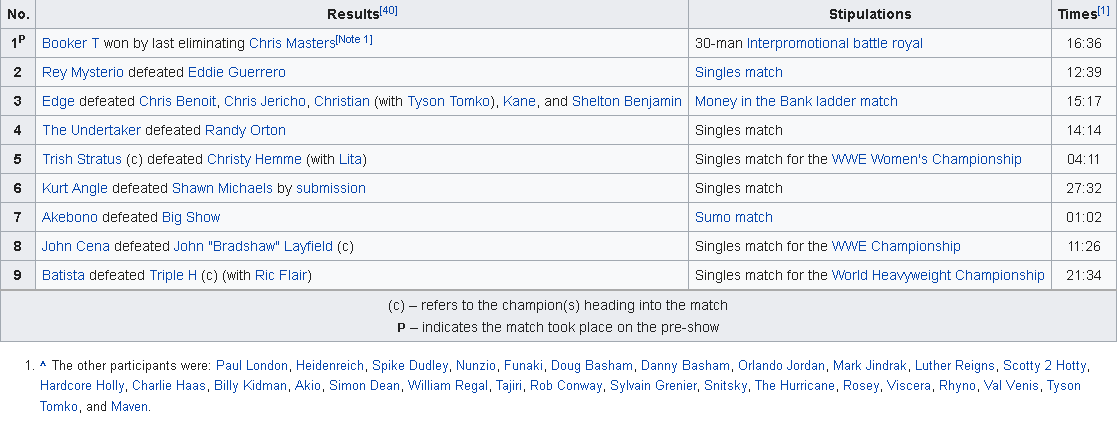1117x424 pixels.
Task: Visit the WWE Women's Championship link
Action: tap(926, 160)
